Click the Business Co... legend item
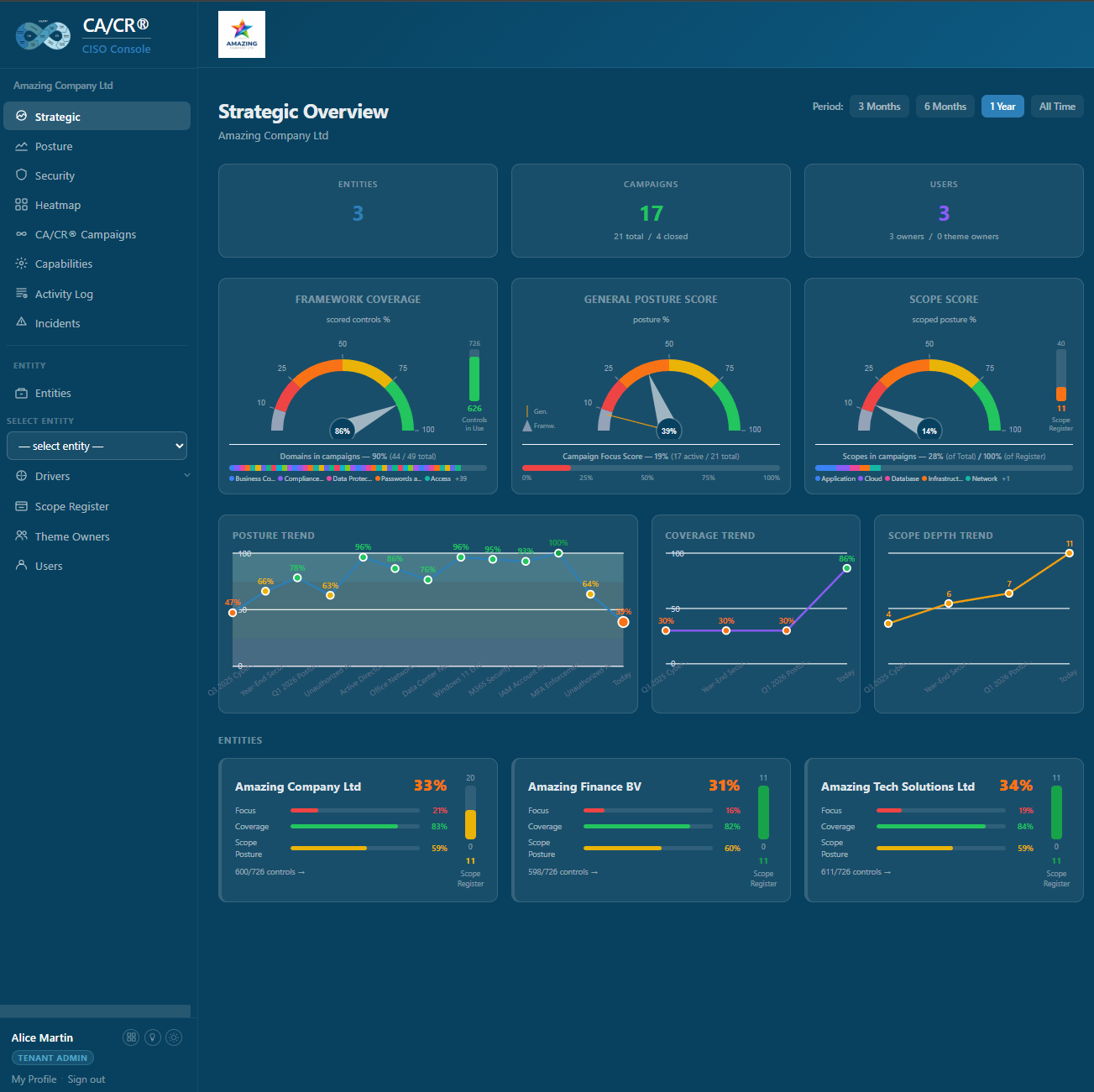Screen dimensions: 1094x1092 252,478
